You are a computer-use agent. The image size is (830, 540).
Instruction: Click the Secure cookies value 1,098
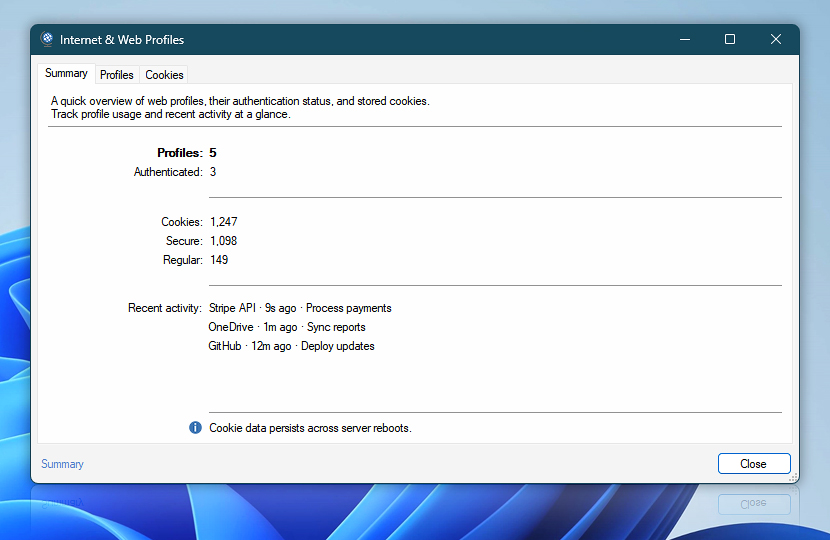[223, 241]
